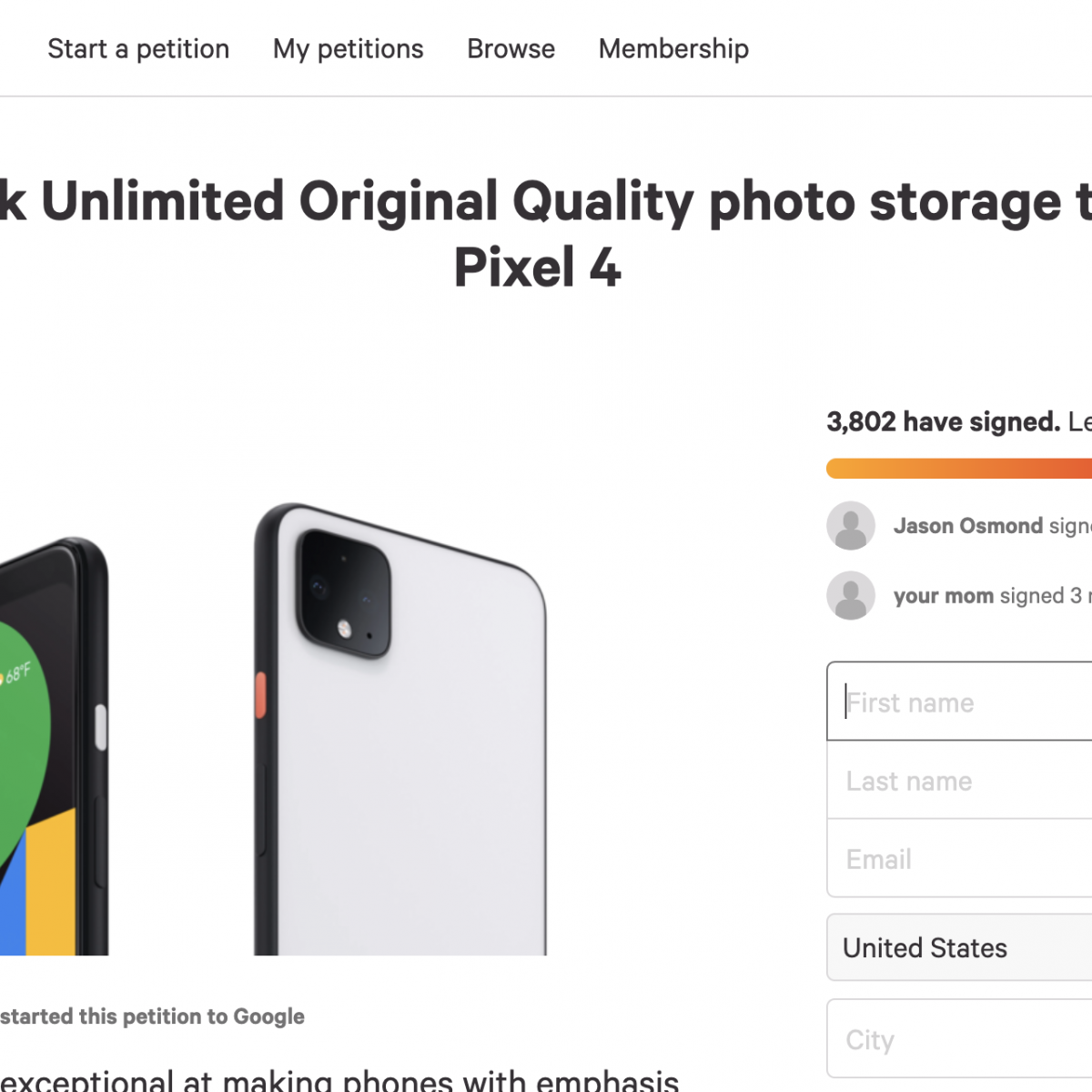Click the petition description paragraph text
Image resolution: width=1092 pixels, height=1092 pixels.
pyautogui.click(x=339, y=1081)
